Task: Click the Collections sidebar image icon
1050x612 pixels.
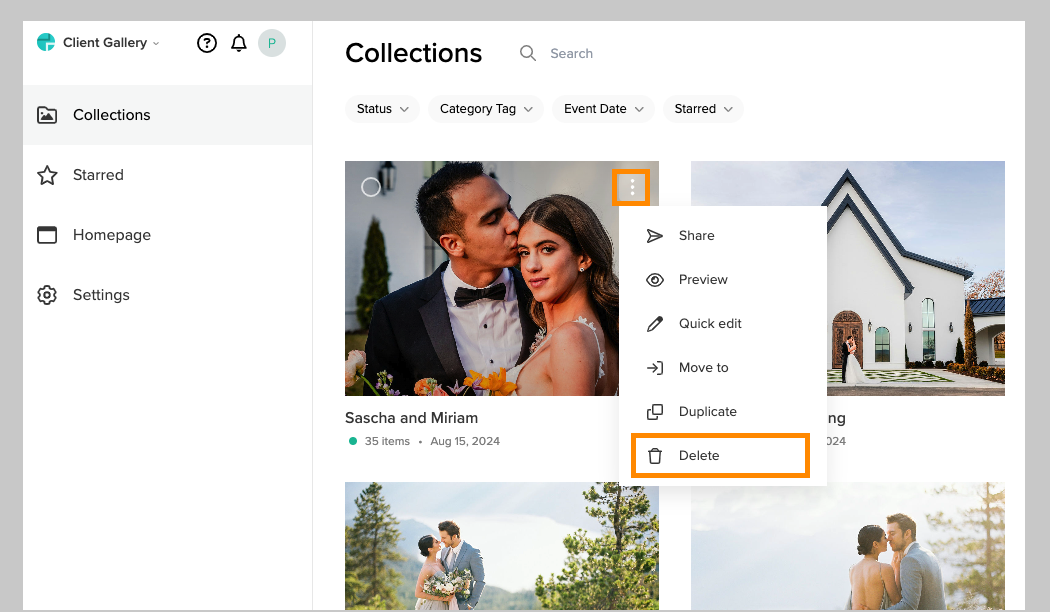Action: pyautogui.click(x=47, y=115)
